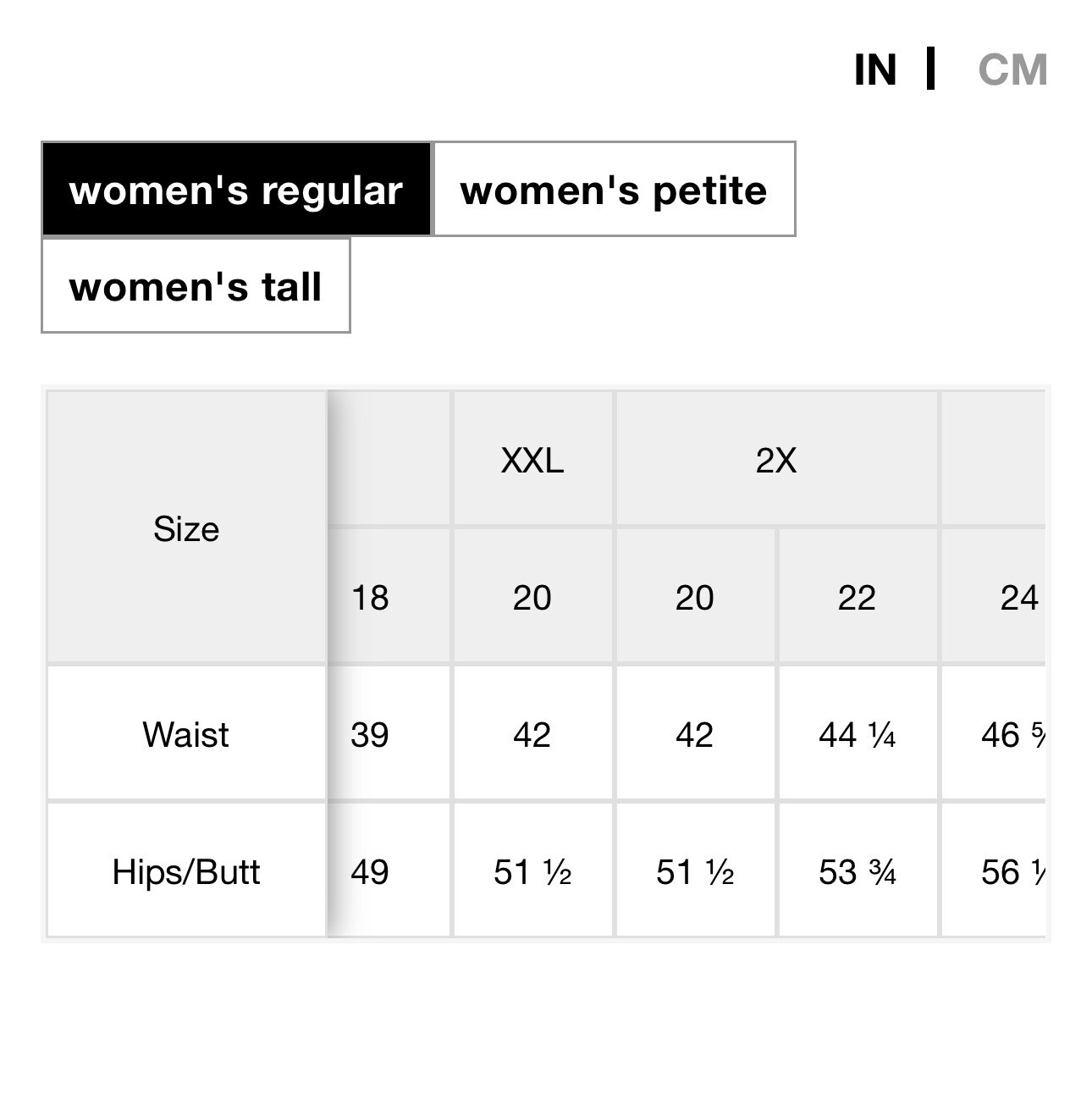Pick the size 22 column cell
This screenshot has height=1094, width=1092.
pos(857,598)
